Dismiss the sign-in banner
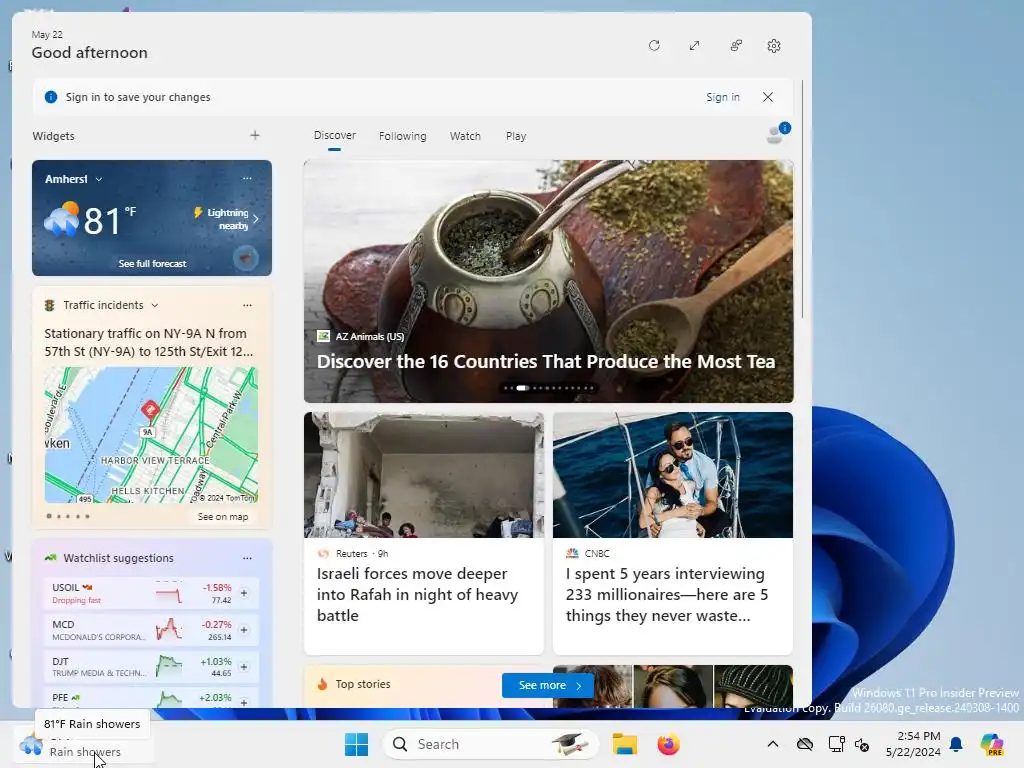Image resolution: width=1024 pixels, height=768 pixels. (x=768, y=97)
